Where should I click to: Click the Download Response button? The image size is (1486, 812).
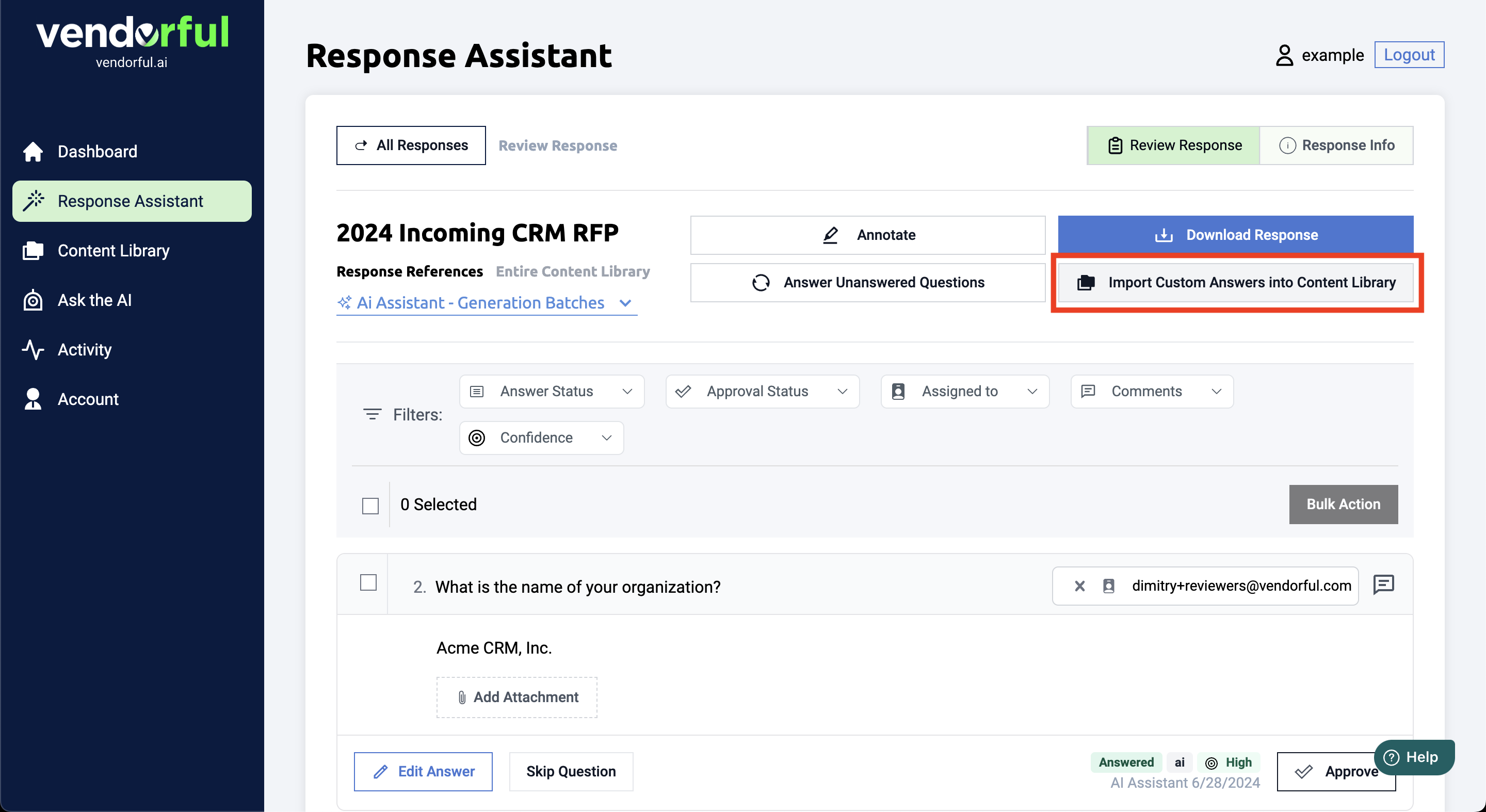(x=1235, y=235)
